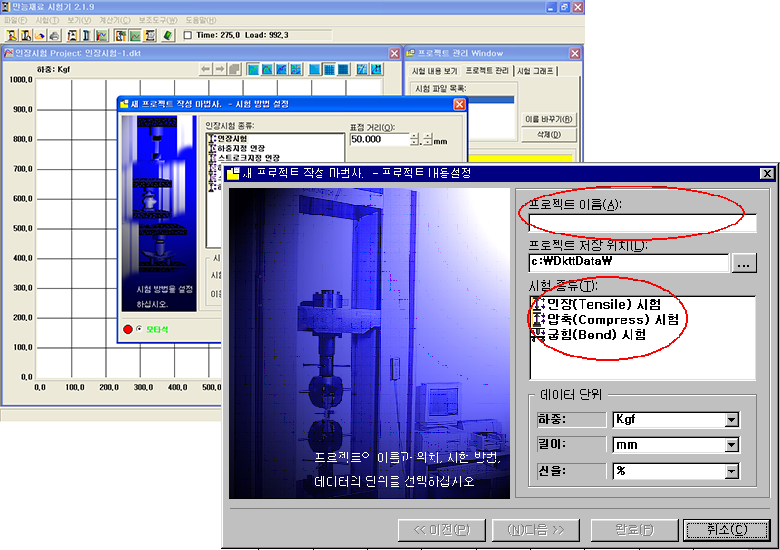Viewport: 780px width, 550px height.
Task: Click second spinner next to mm label
Action: click(x=428, y=140)
